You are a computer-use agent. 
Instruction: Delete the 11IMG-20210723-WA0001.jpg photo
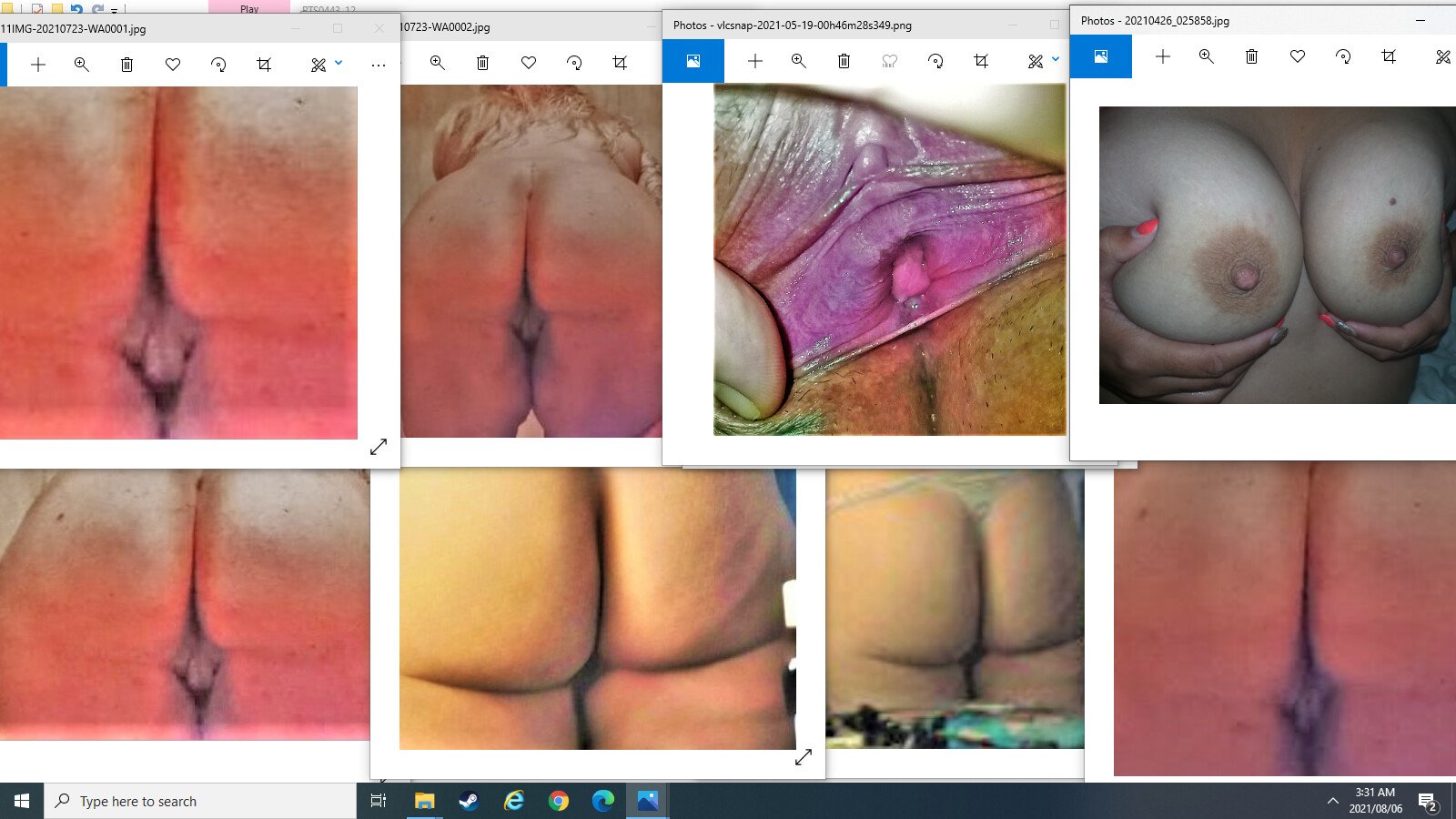pos(127,65)
